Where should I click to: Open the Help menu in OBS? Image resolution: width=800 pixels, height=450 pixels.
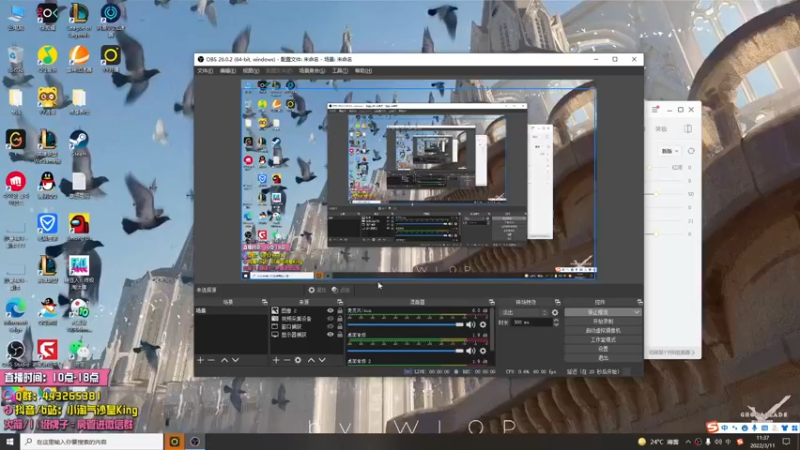(363, 71)
